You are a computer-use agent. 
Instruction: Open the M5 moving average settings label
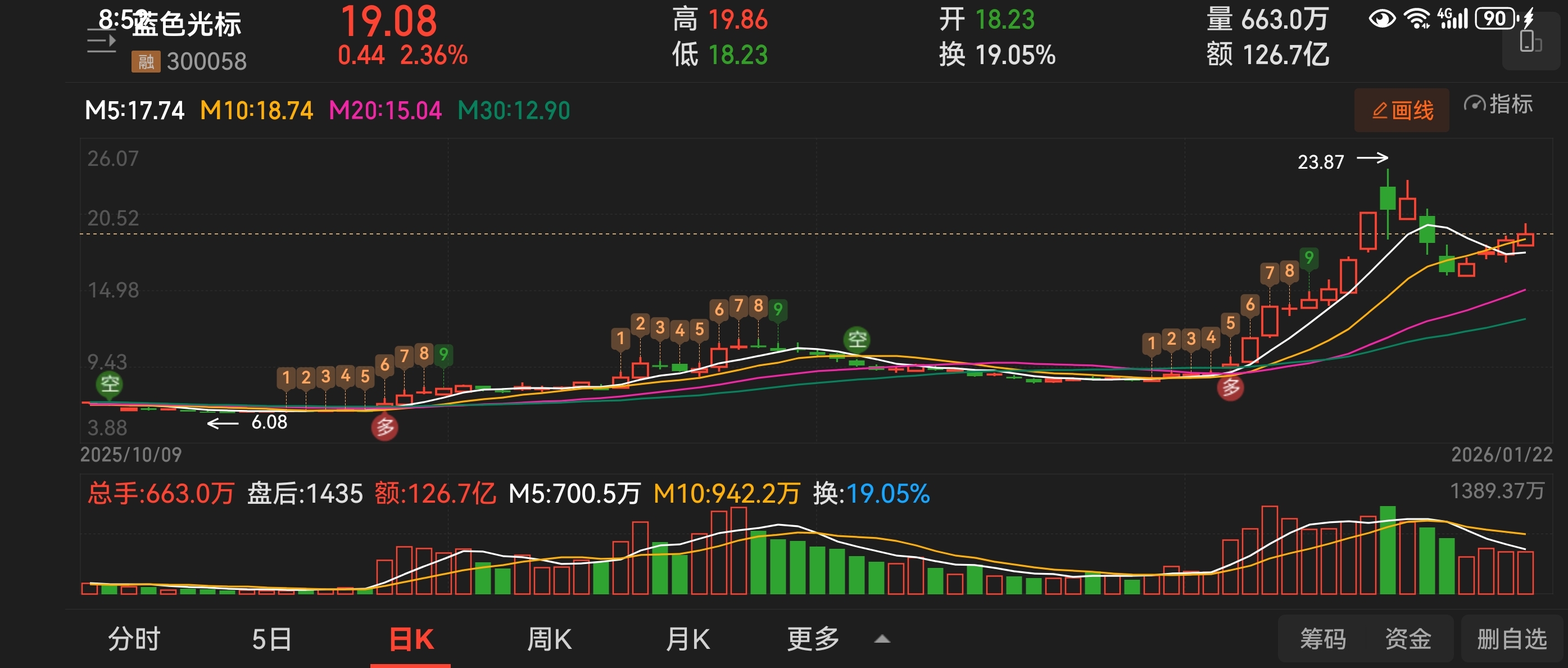click(134, 111)
